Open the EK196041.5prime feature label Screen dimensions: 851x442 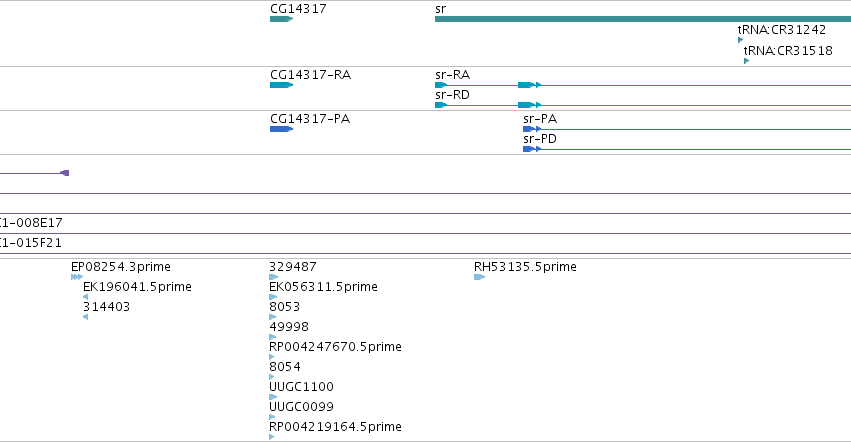[x=137, y=287]
